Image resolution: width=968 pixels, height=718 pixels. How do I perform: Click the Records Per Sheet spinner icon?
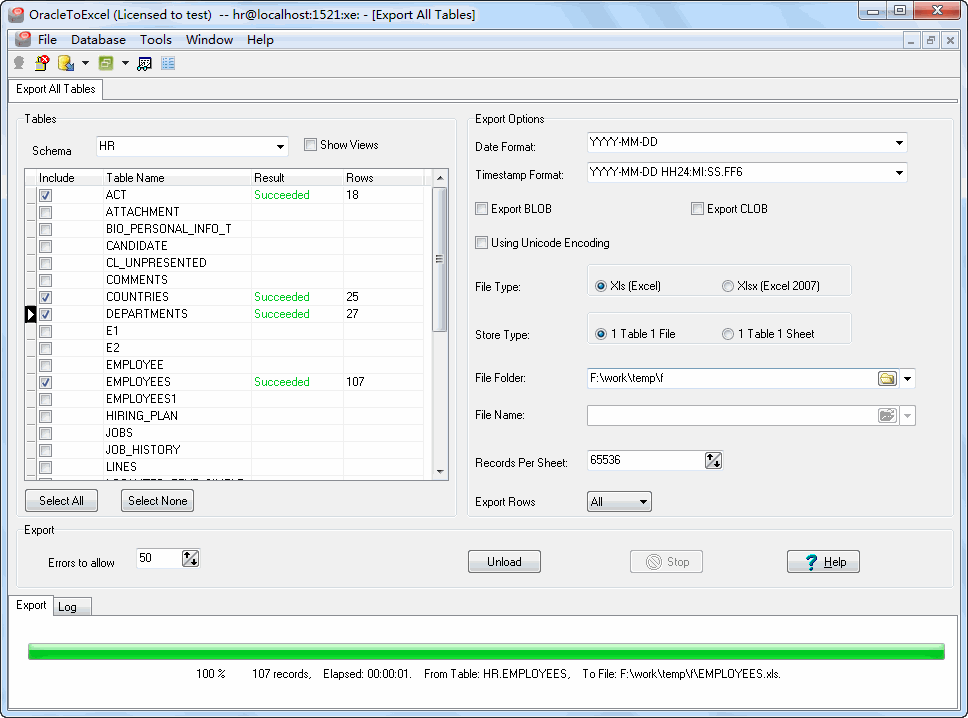(x=713, y=461)
